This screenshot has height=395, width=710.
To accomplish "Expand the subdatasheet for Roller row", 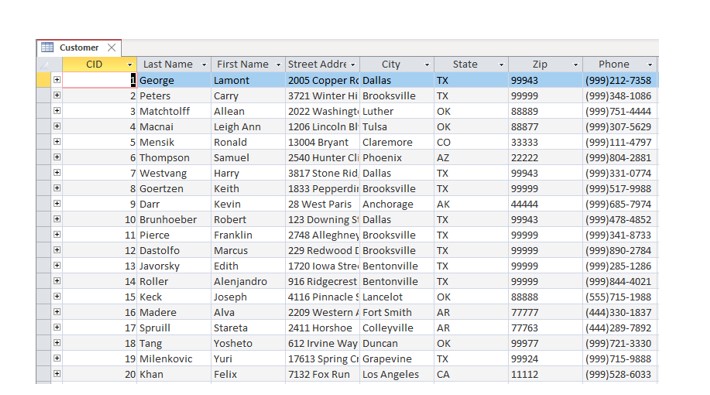I will [x=57, y=281].
